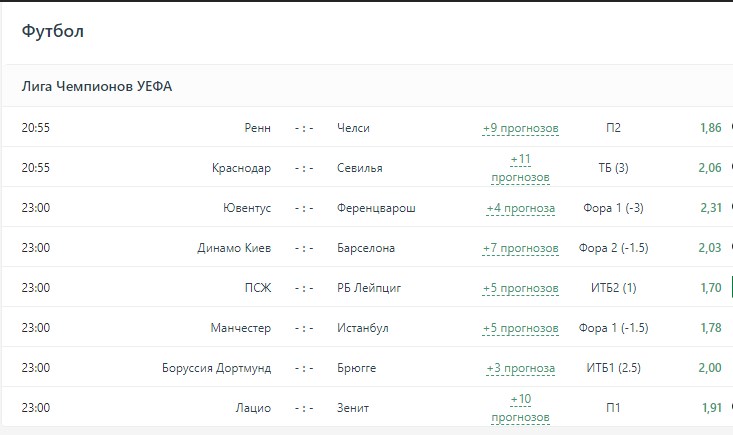This screenshot has width=733, height=435.
Task: Select odds 1,86 for Ренн–Челси
Action: (x=710, y=128)
